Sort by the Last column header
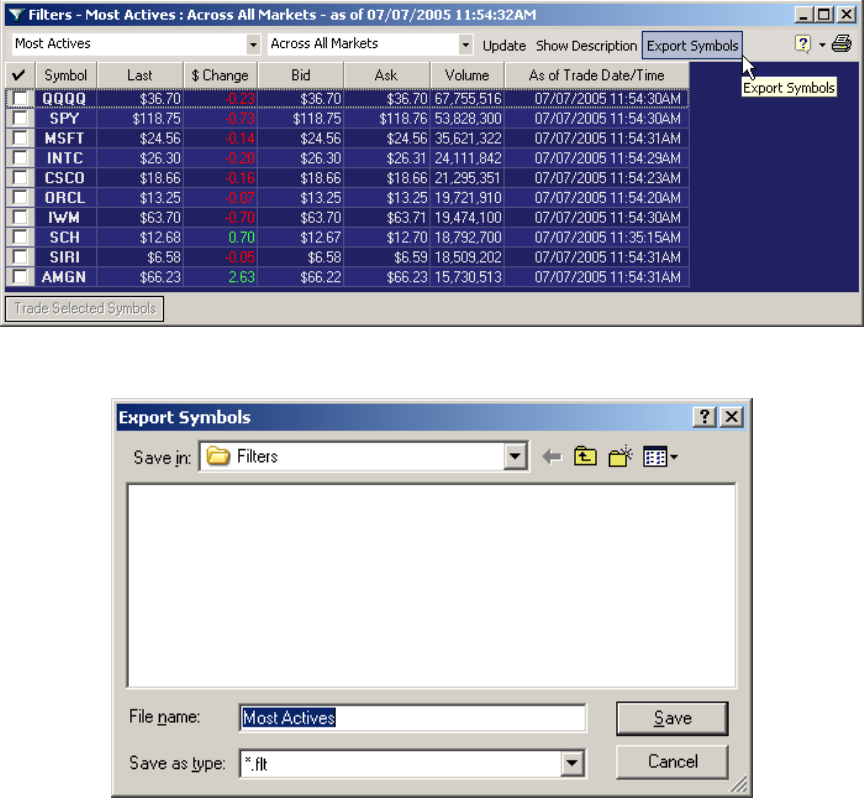 pyautogui.click(x=140, y=75)
